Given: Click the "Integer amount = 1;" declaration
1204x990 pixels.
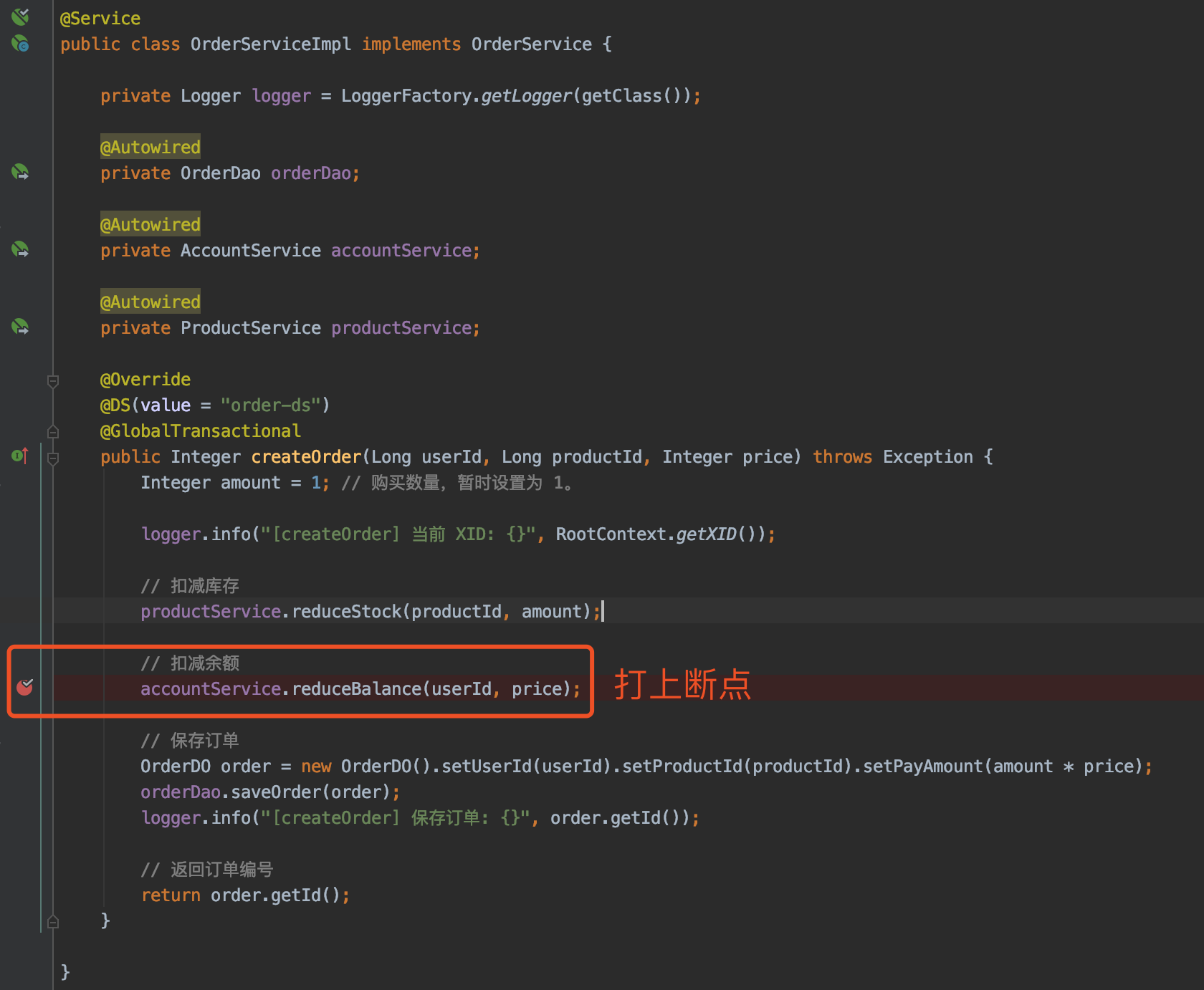Looking at the screenshot, I should point(235,482).
